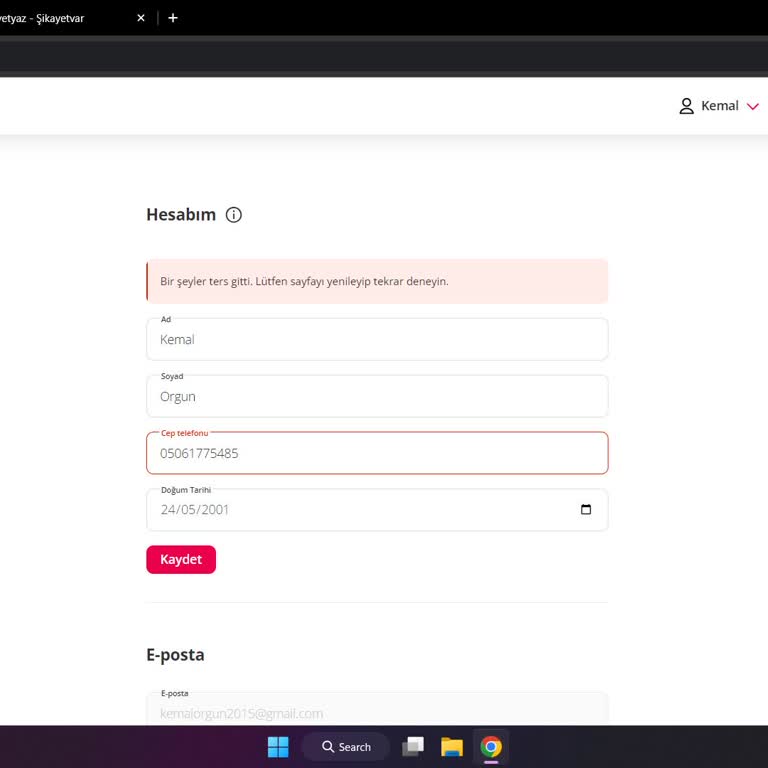The width and height of the screenshot is (768, 768).
Task: Focus the Ad field containing Kemal
Action: (377, 339)
